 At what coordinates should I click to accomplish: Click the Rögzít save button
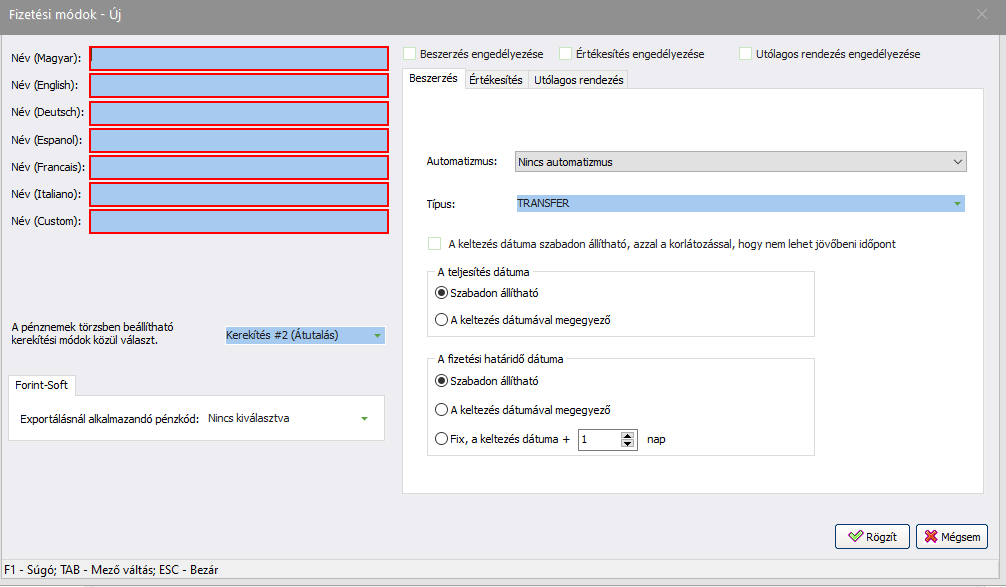(x=872, y=536)
